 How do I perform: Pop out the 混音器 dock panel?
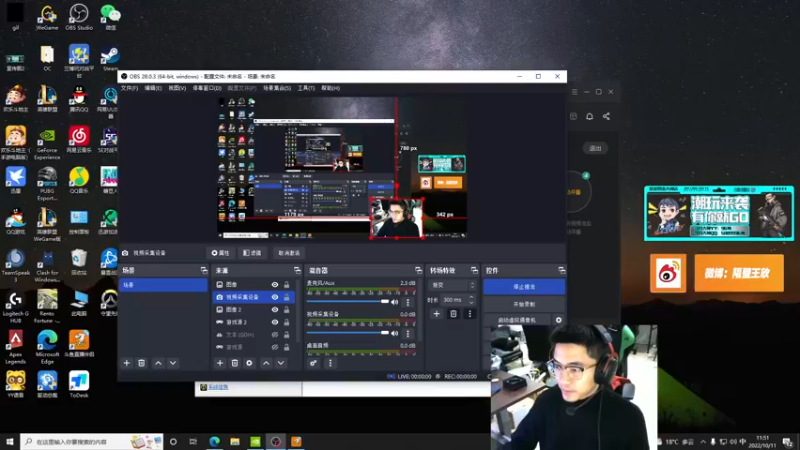click(x=418, y=270)
